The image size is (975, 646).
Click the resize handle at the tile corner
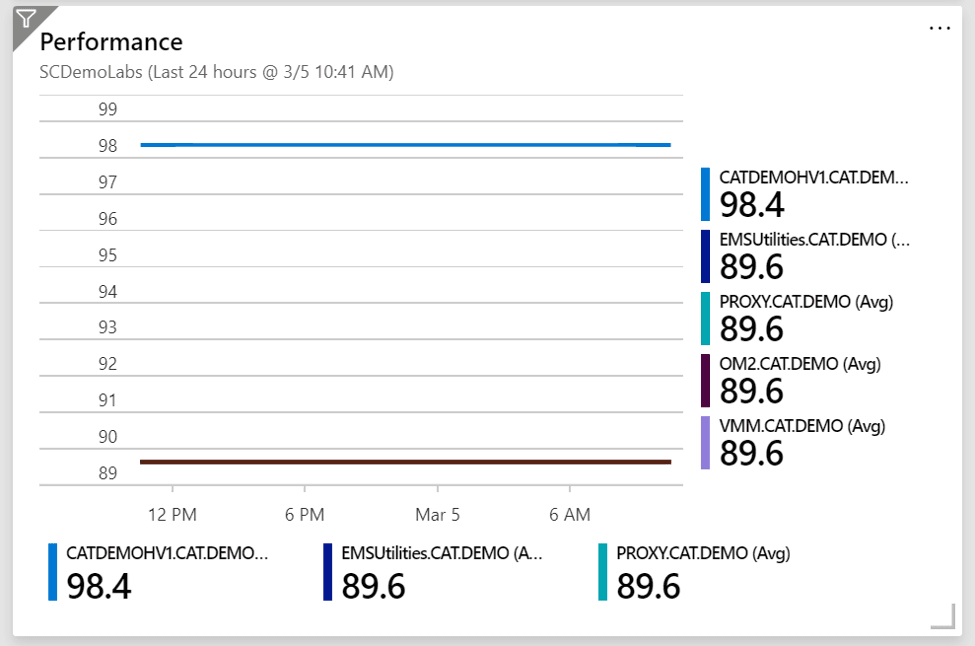click(942, 616)
